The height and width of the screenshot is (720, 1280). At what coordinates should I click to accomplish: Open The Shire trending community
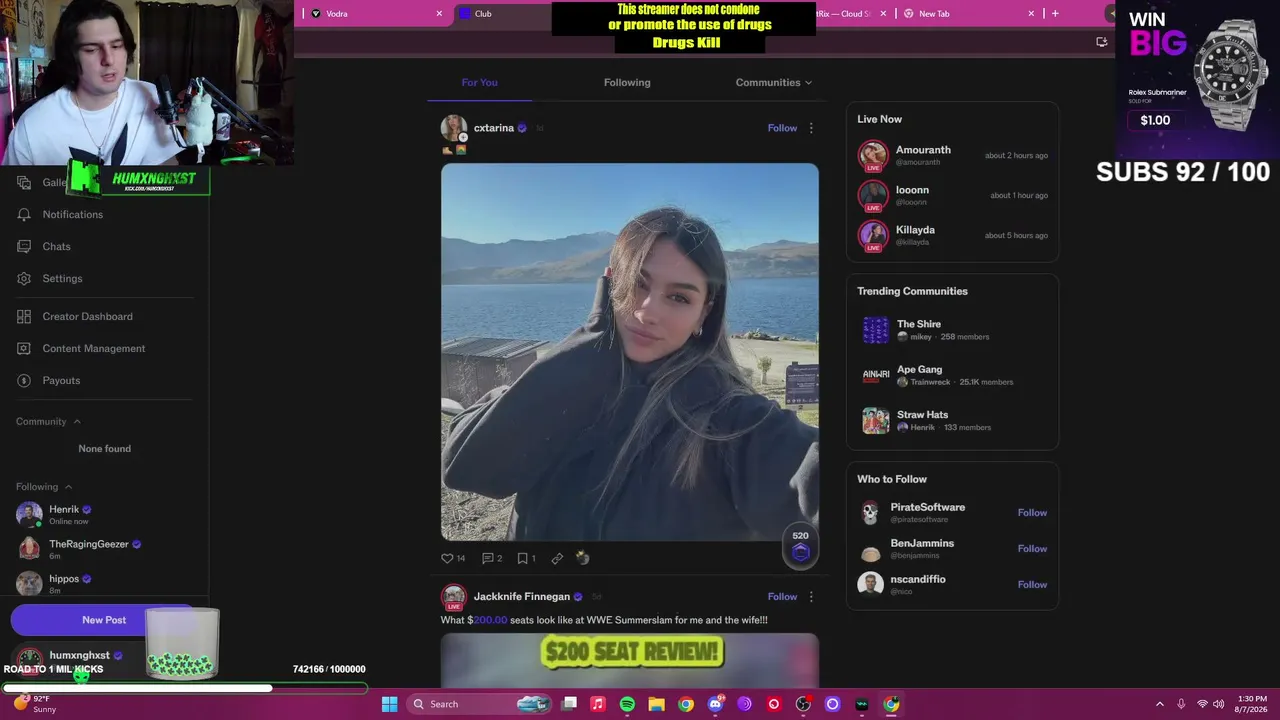point(952,330)
